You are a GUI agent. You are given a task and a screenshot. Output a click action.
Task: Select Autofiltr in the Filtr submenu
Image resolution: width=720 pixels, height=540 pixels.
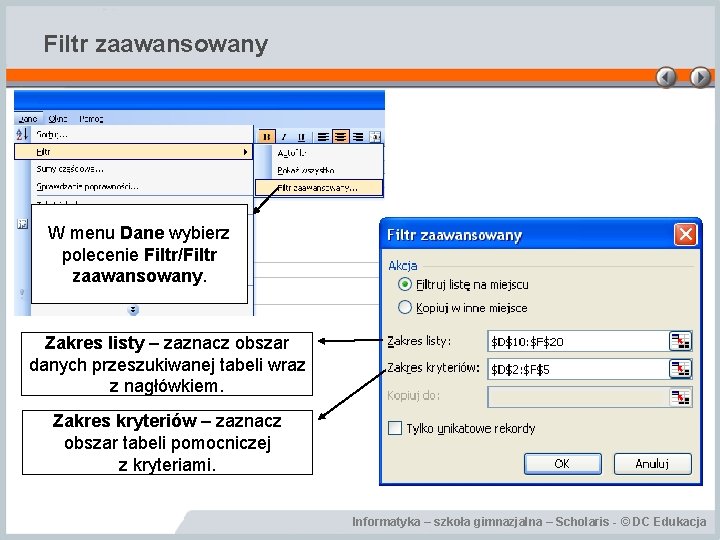319,153
